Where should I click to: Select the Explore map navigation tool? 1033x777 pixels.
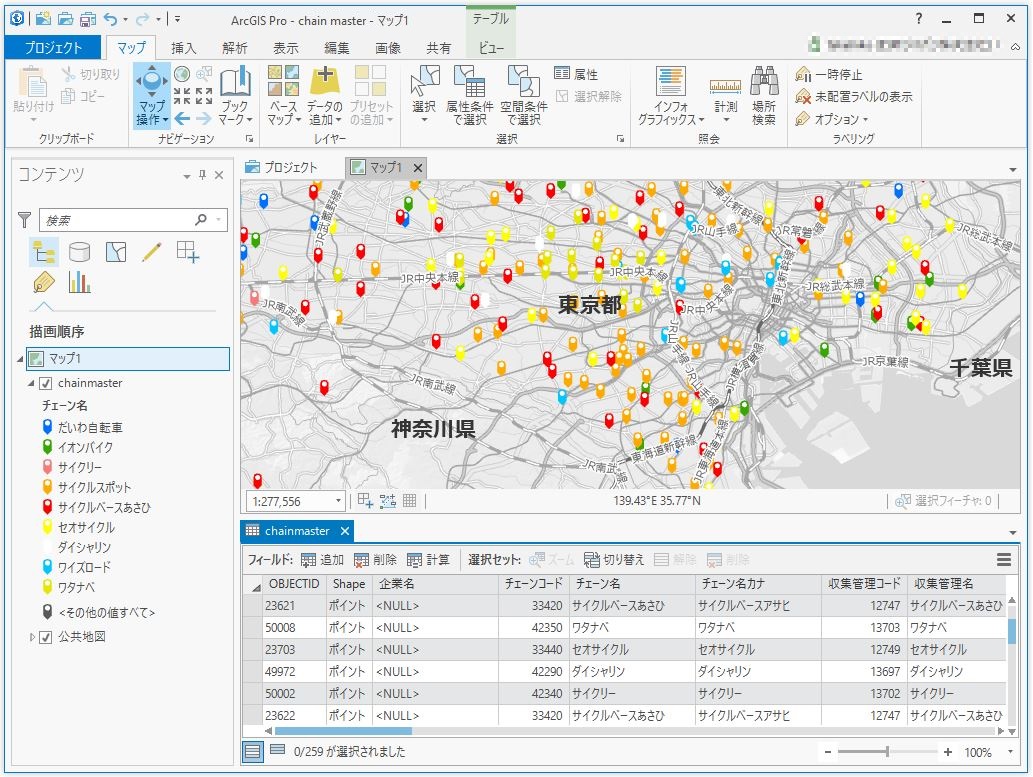coord(152,95)
